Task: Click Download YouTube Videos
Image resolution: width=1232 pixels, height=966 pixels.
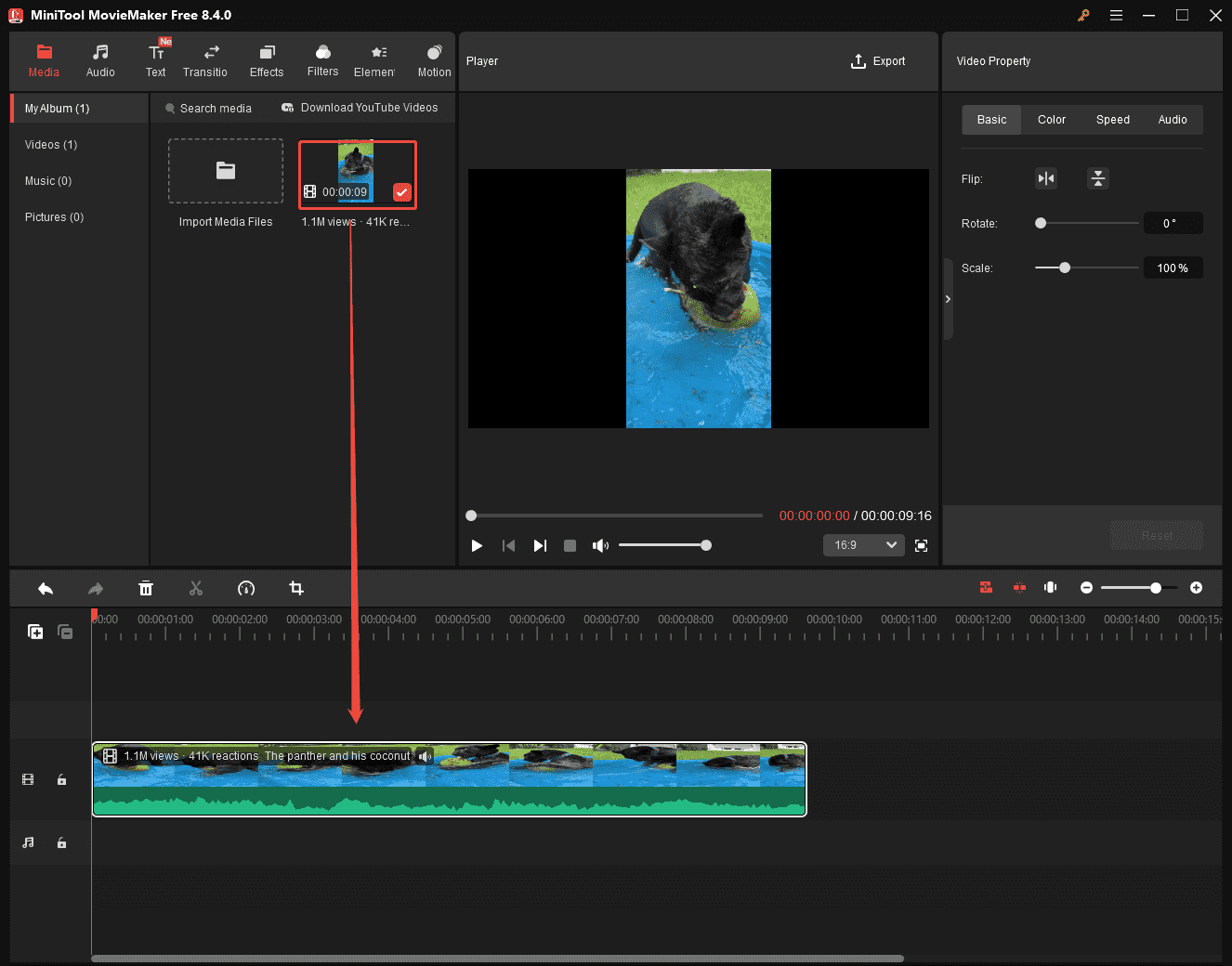Action: pos(360,108)
